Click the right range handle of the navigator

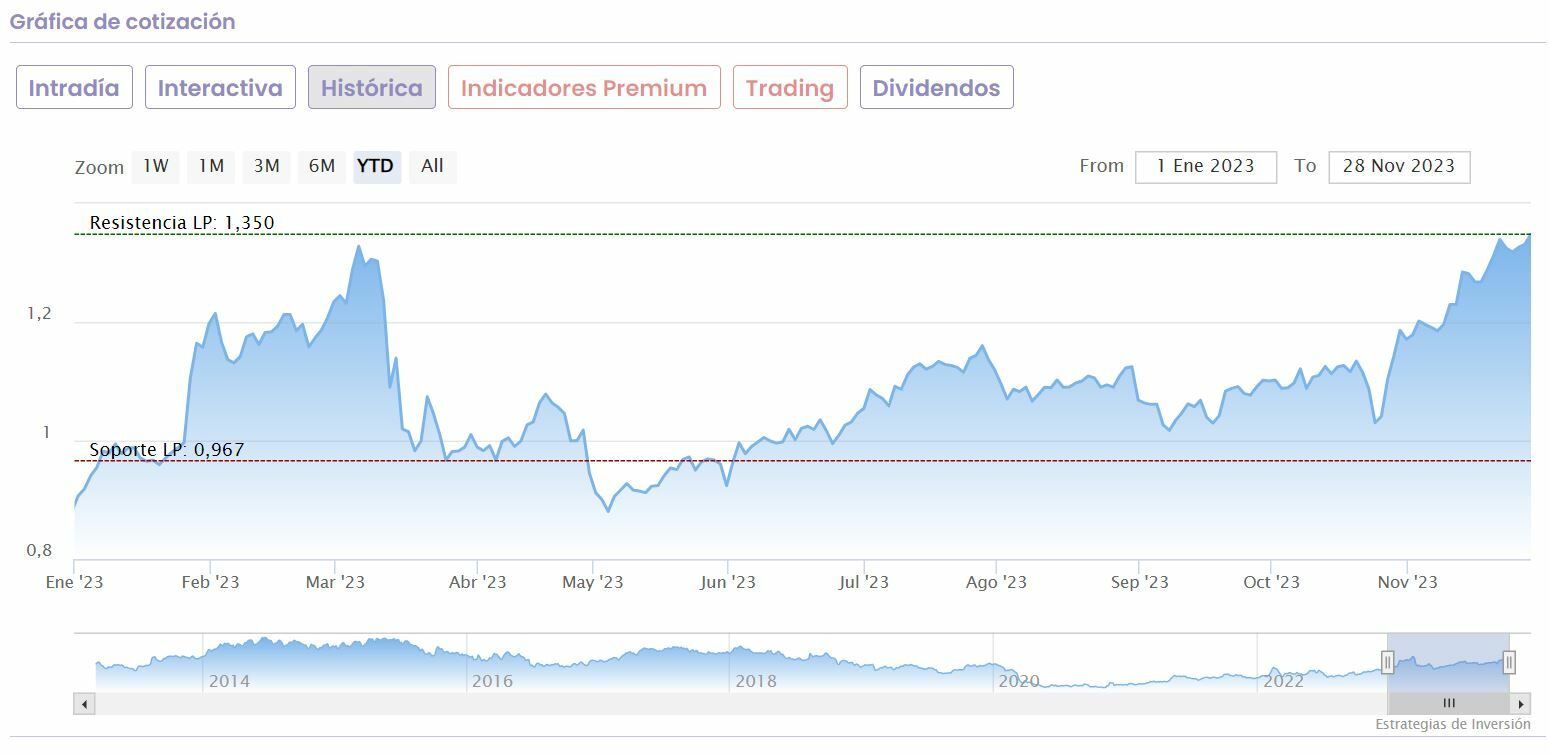(x=1509, y=662)
